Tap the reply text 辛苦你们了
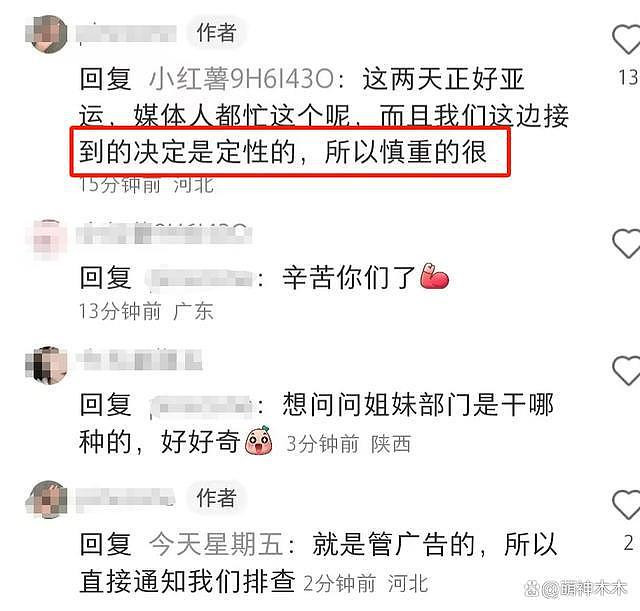The height and width of the screenshot is (611, 640). [x=349, y=278]
